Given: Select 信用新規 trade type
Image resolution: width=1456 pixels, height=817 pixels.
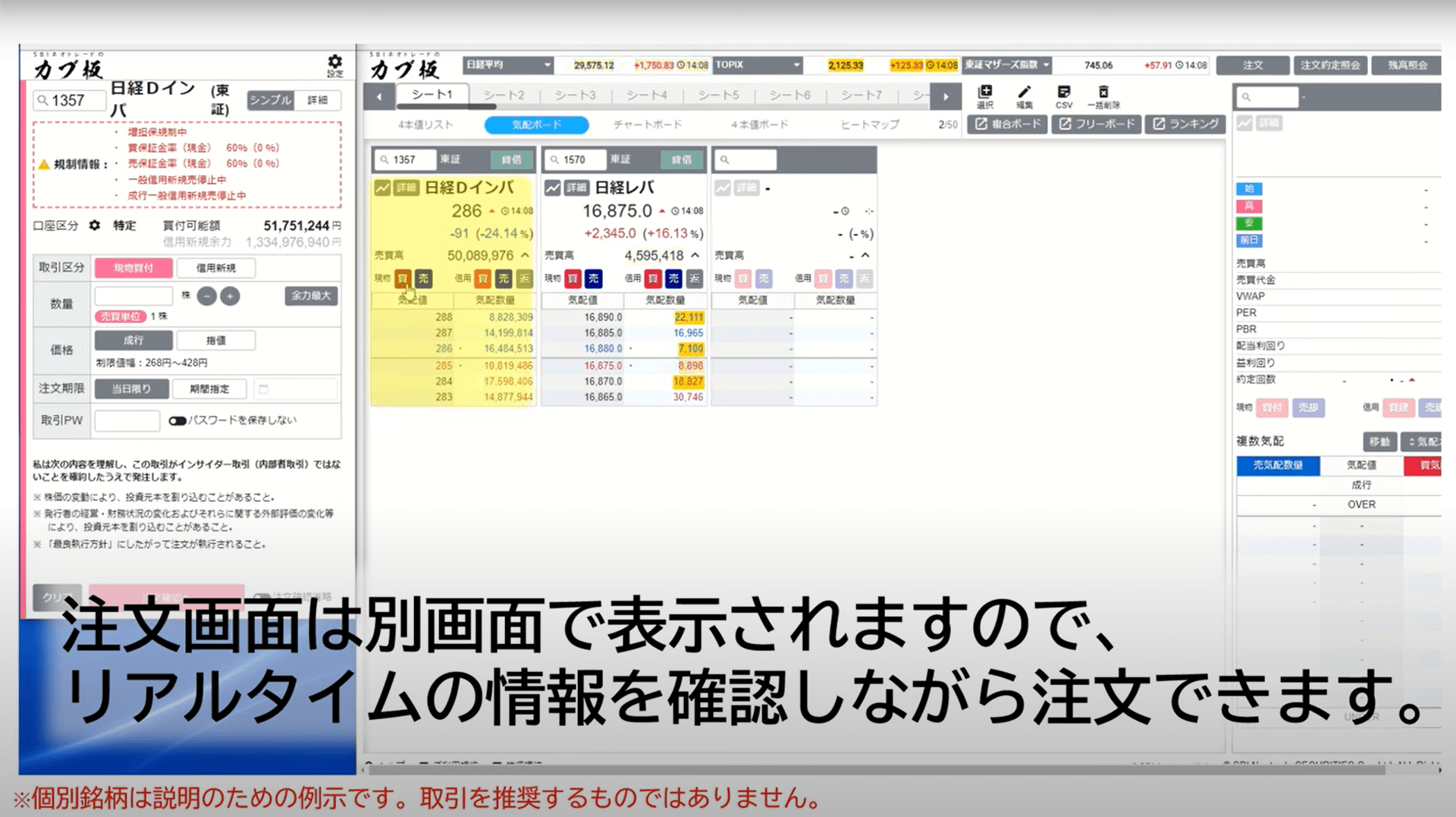Looking at the screenshot, I should click(216, 268).
